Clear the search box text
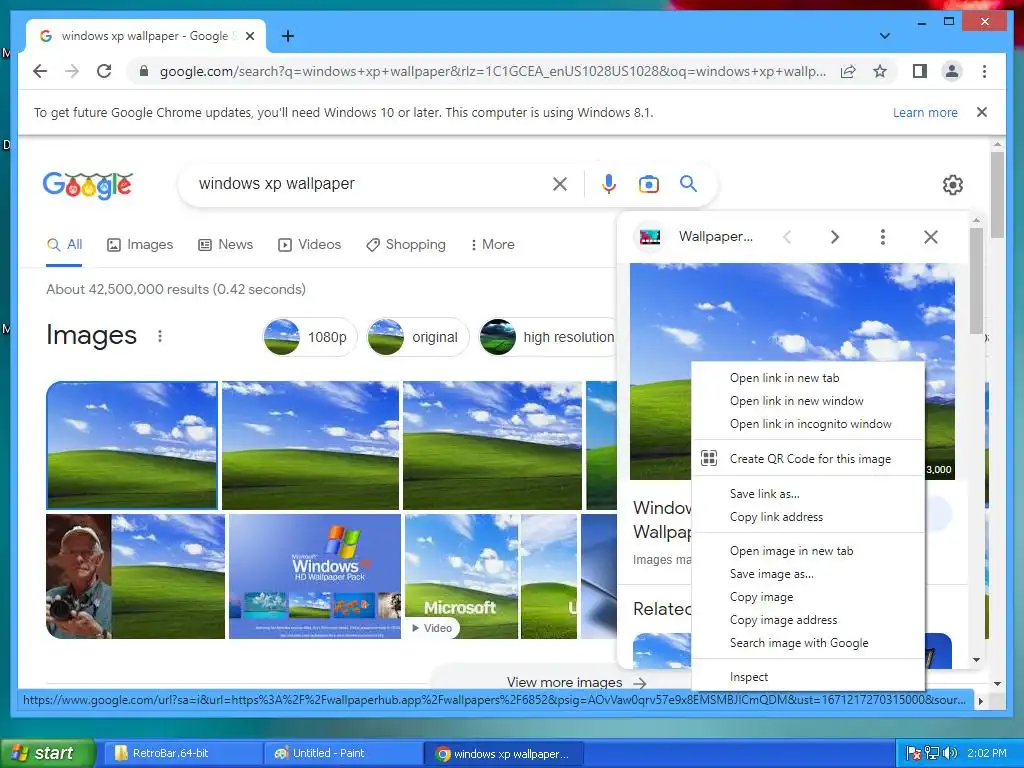 point(560,184)
